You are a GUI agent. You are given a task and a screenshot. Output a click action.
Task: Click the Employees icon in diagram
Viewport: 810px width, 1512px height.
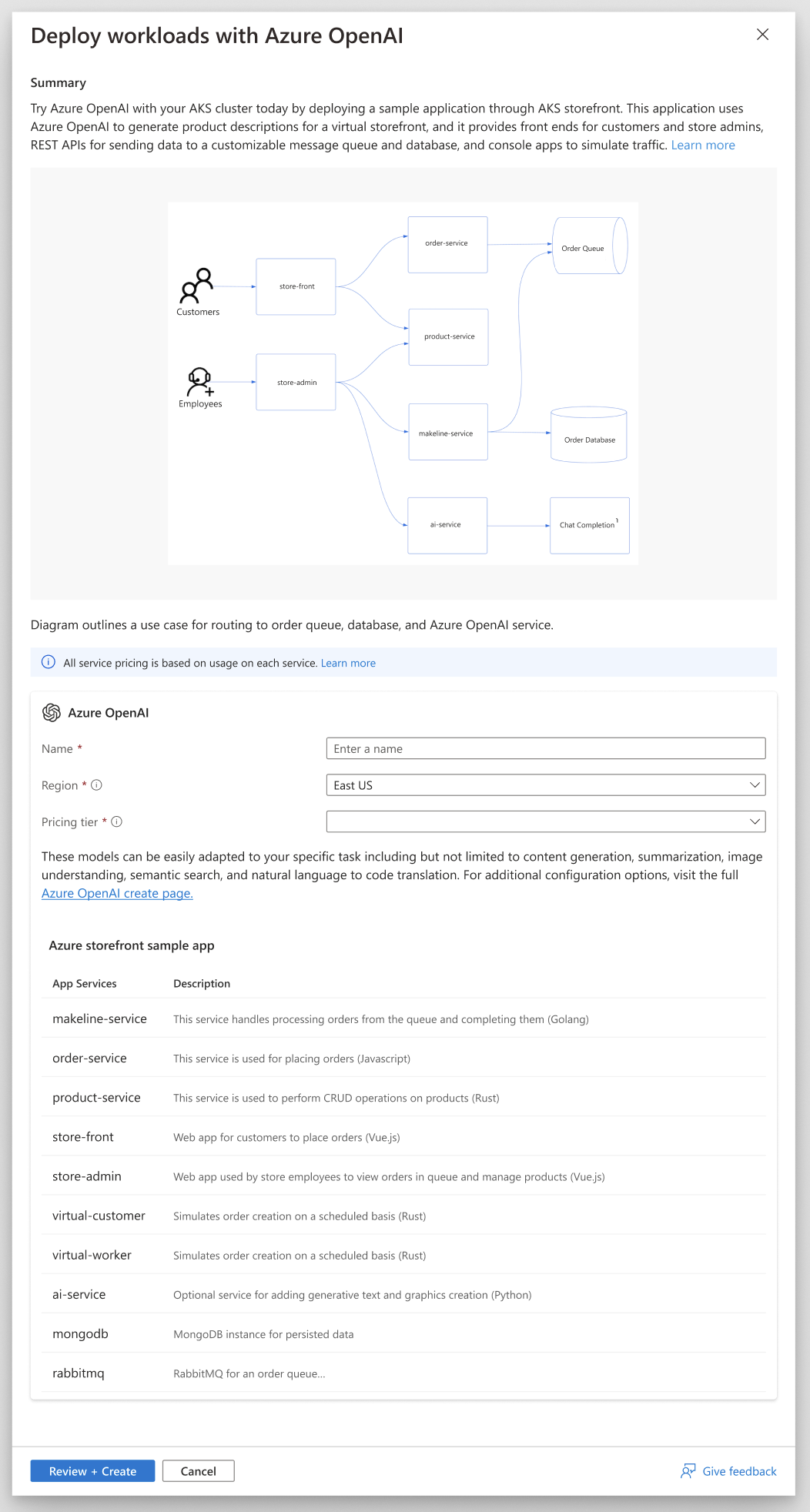[x=200, y=382]
